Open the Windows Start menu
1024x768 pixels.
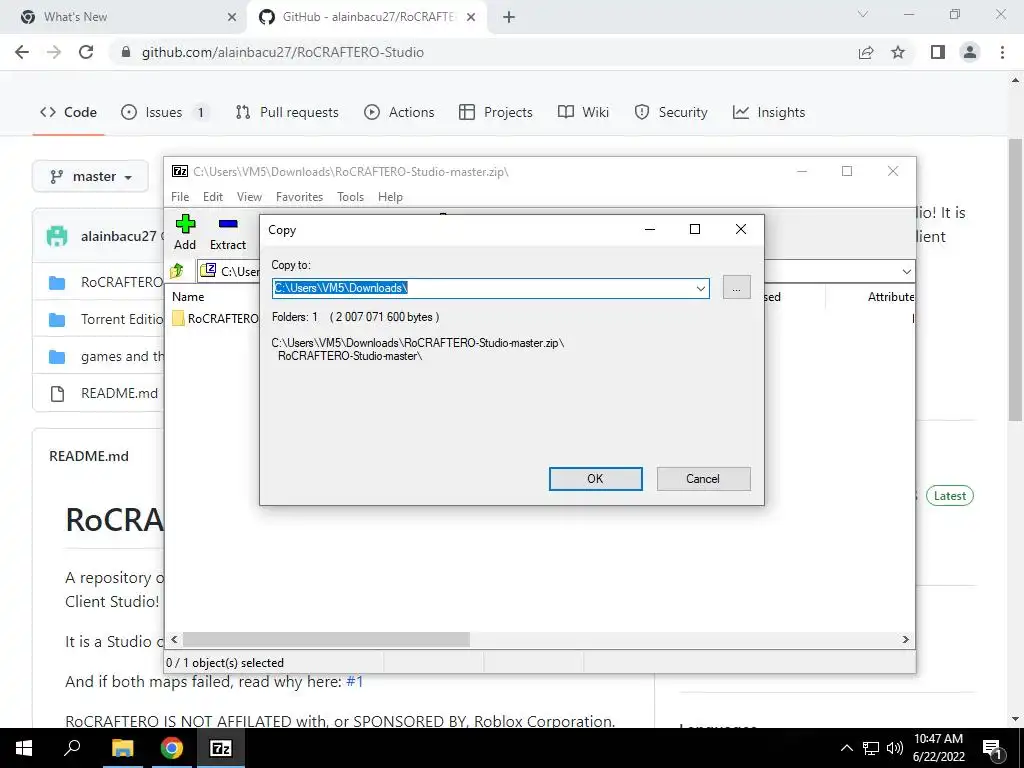pos(24,748)
